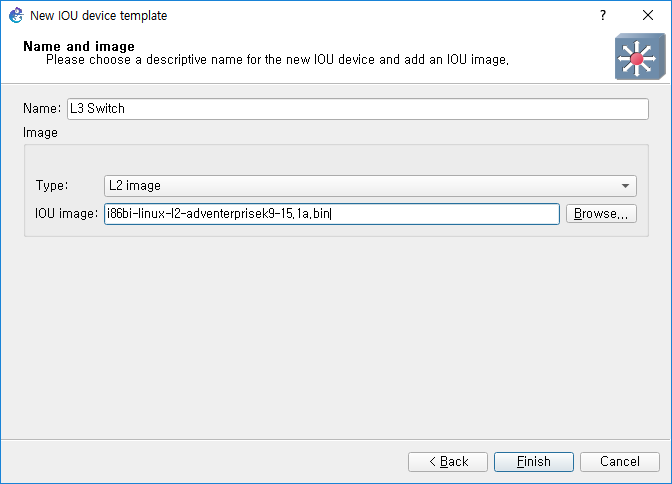The height and width of the screenshot is (484, 672).
Task: Click the 'Name and image' heading text
Action: (79, 46)
